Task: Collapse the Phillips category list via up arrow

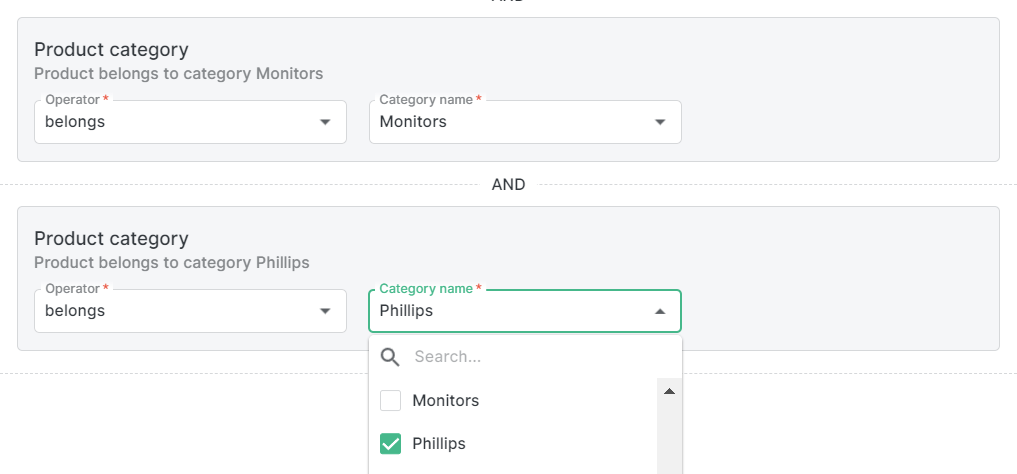Action: 659,311
